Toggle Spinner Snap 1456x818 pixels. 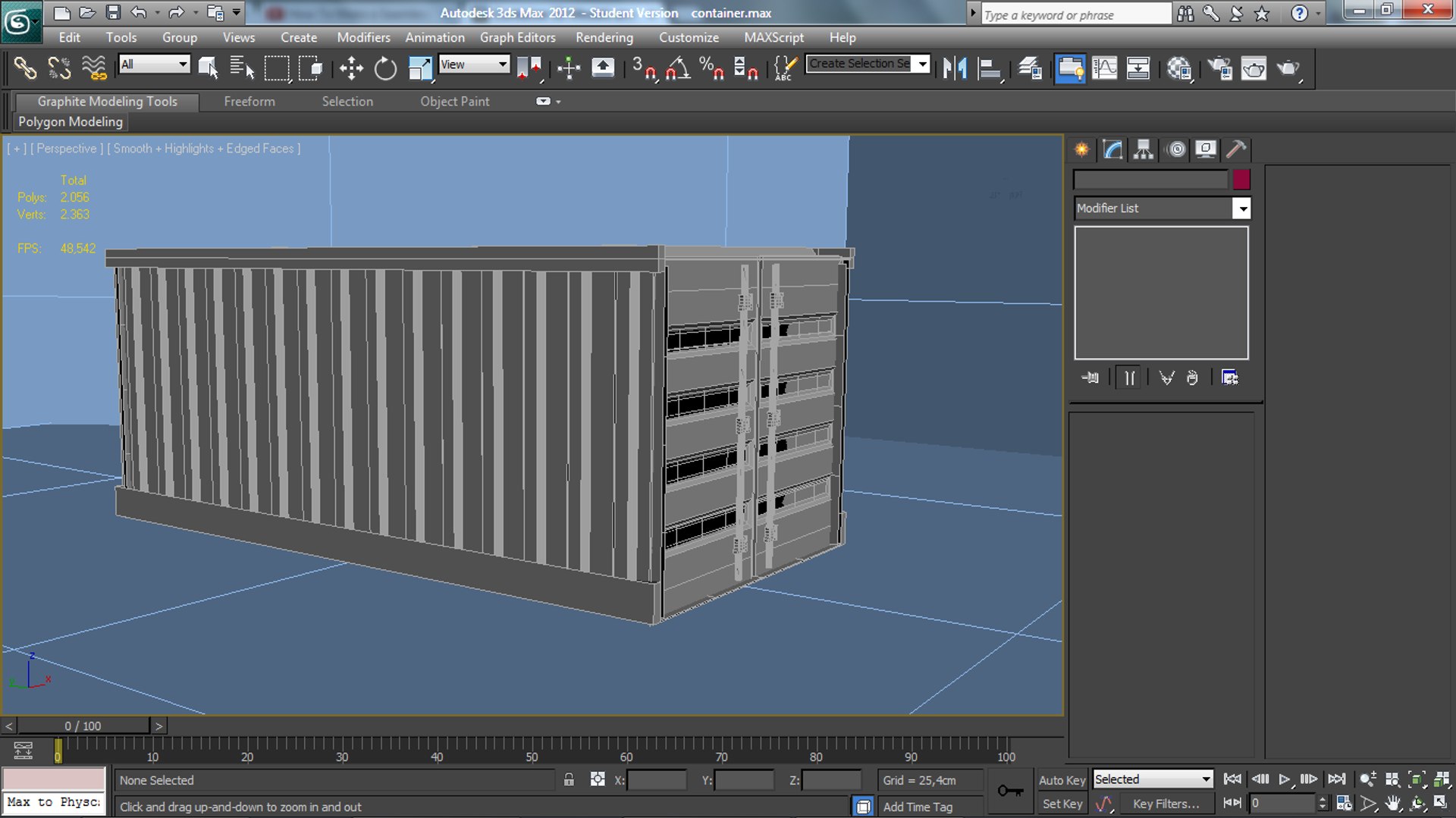[745, 68]
